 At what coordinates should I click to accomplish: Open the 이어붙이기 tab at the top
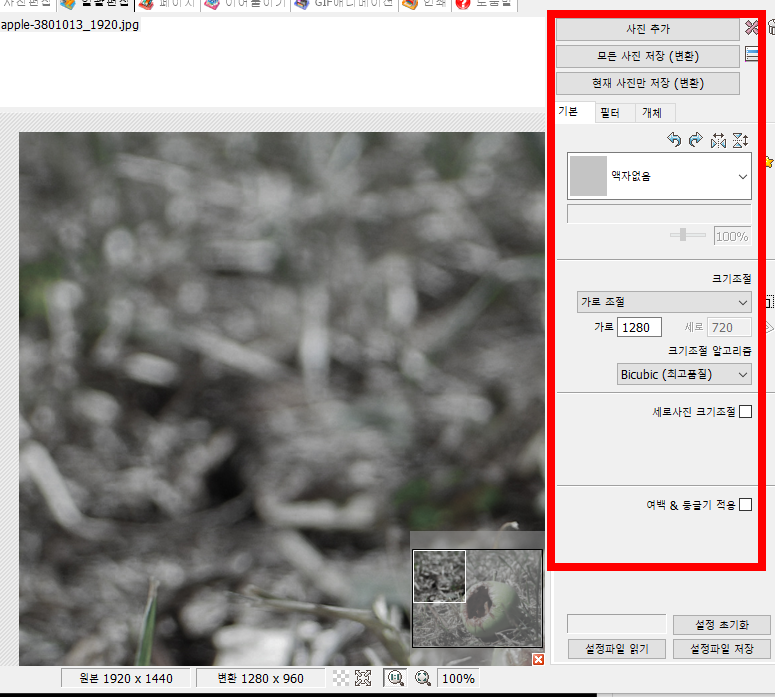click(246, 4)
